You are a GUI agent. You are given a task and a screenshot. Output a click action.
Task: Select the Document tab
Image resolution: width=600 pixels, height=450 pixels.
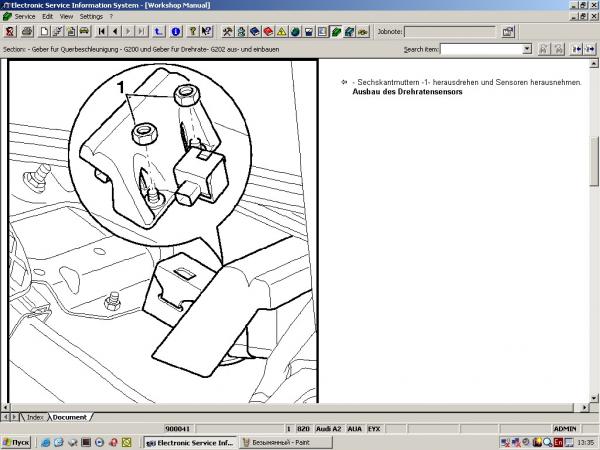70,417
